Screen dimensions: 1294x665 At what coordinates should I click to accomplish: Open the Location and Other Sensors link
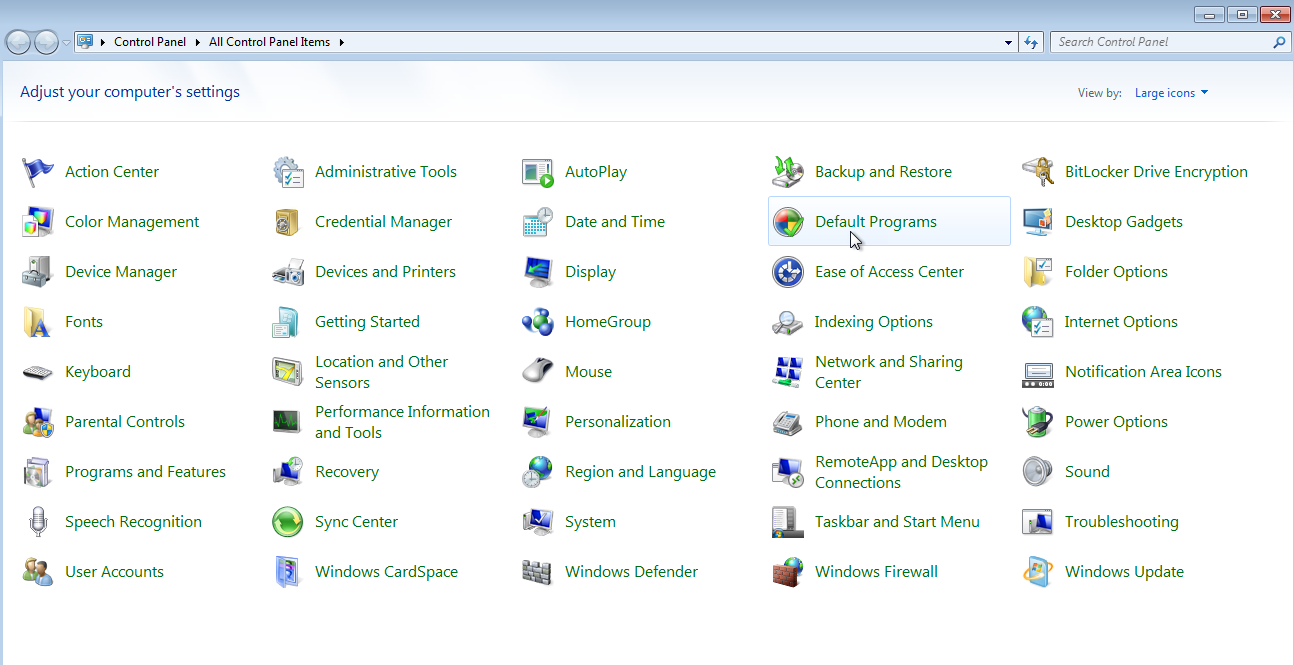(381, 372)
